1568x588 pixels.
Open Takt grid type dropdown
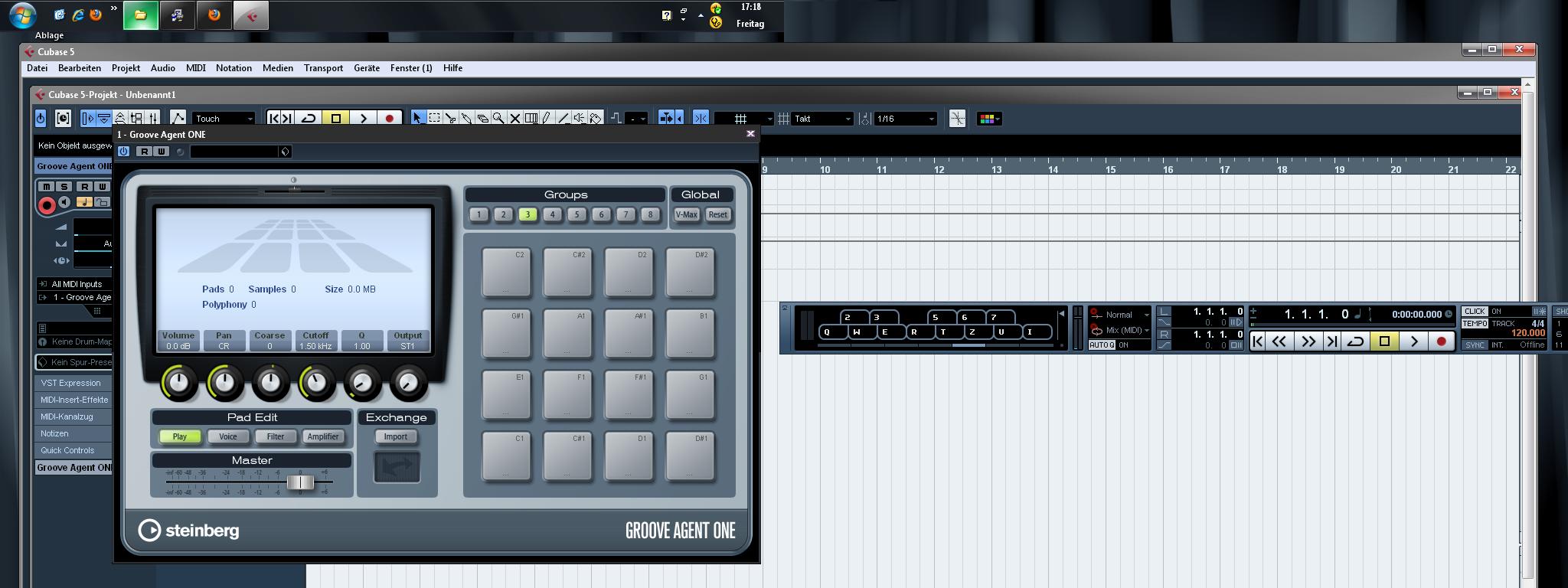[x=822, y=119]
